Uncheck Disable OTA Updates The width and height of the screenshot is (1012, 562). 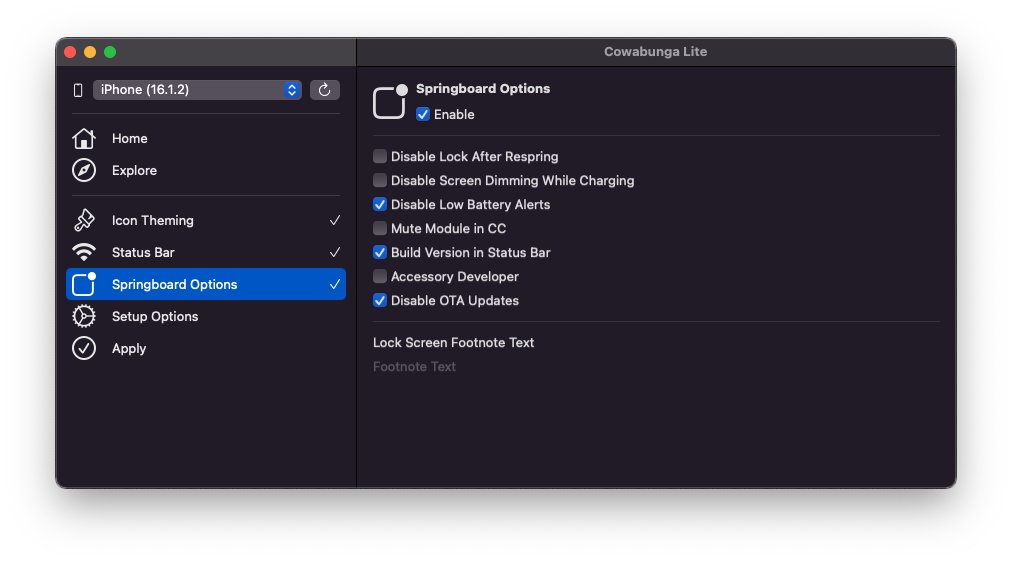tap(380, 301)
